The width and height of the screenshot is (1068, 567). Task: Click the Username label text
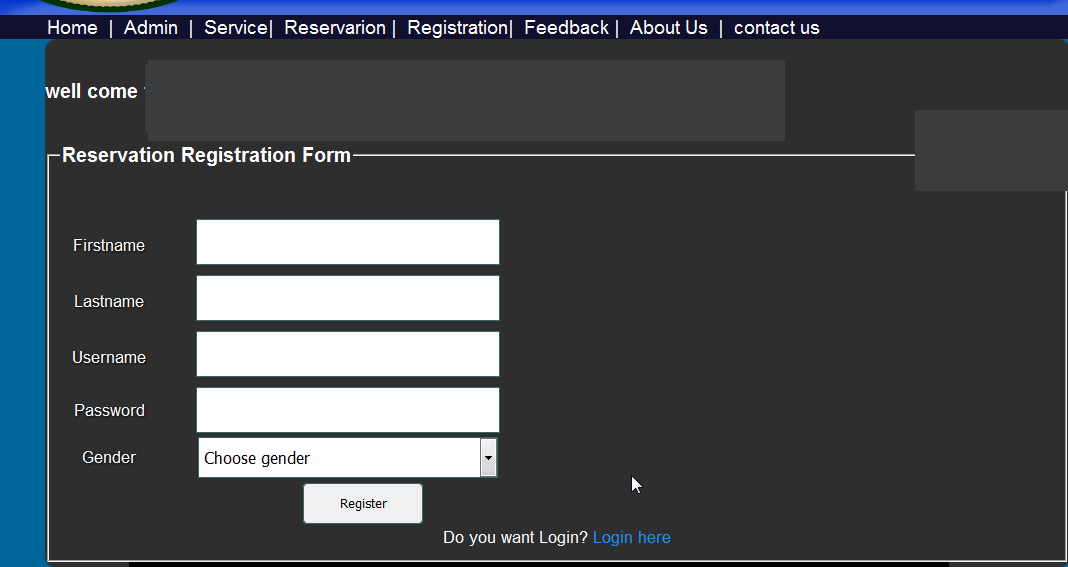point(109,358)
